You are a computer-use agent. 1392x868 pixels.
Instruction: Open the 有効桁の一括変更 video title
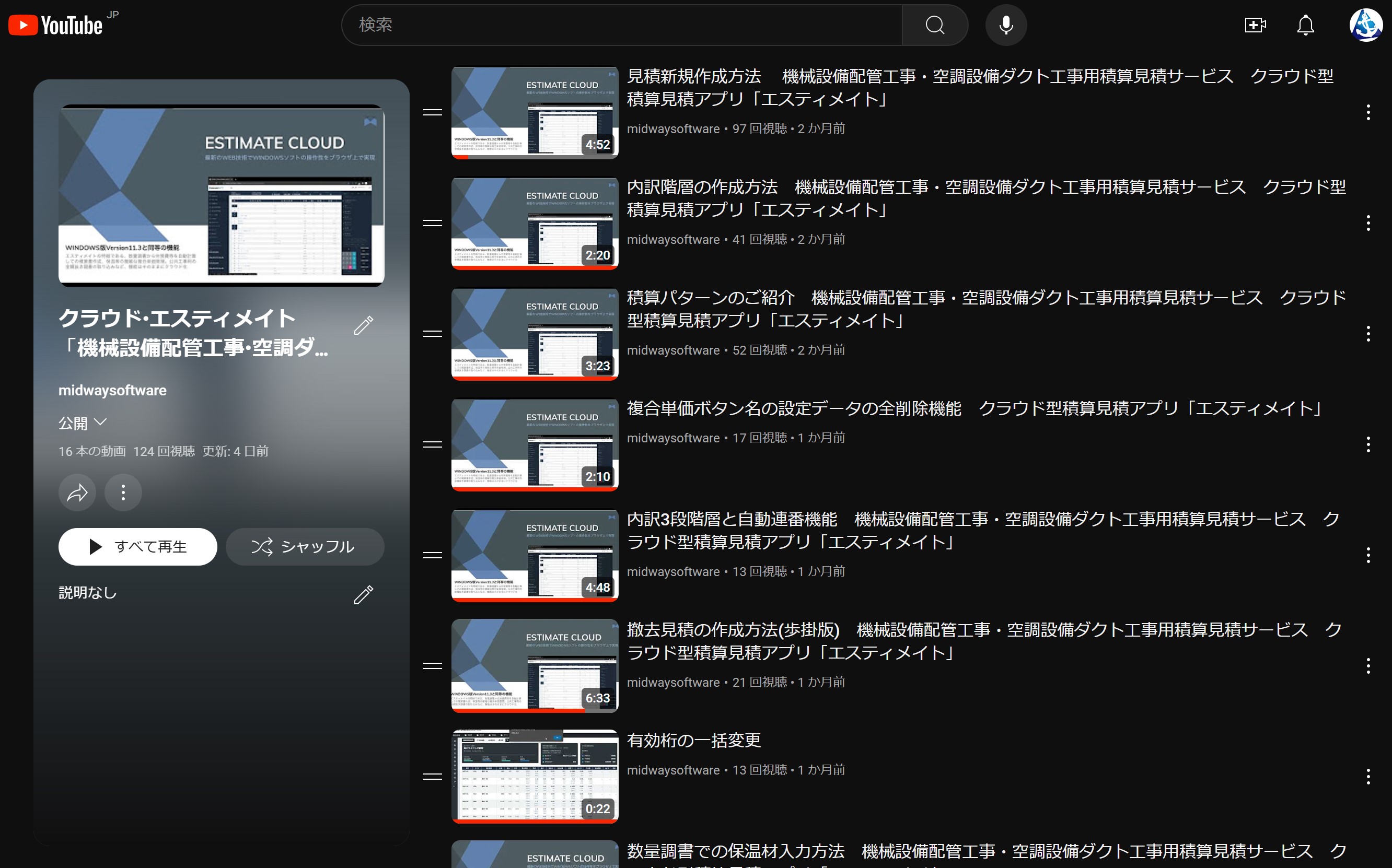pos(694,741)
